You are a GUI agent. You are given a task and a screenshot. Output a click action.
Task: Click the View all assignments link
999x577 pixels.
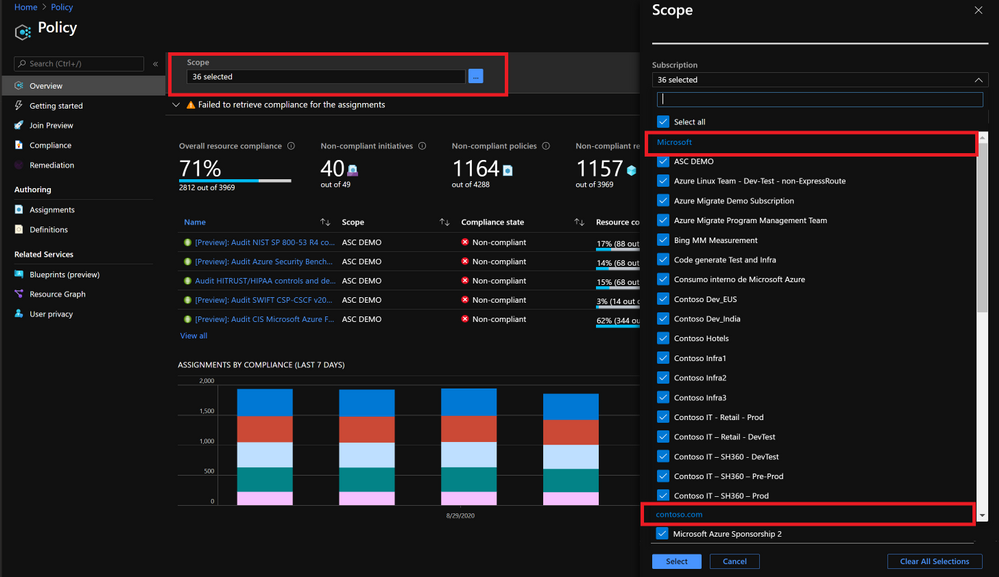pos(193,335)
